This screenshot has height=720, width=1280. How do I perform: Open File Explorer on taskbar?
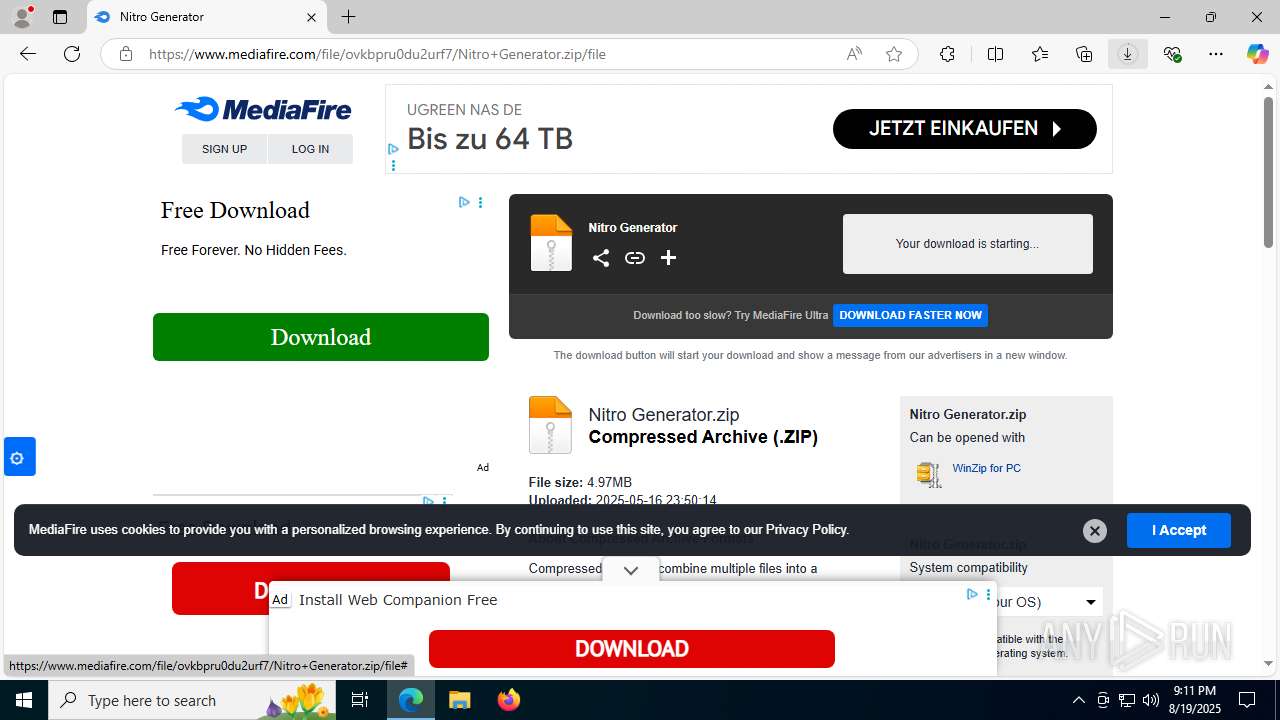[459, 700]
